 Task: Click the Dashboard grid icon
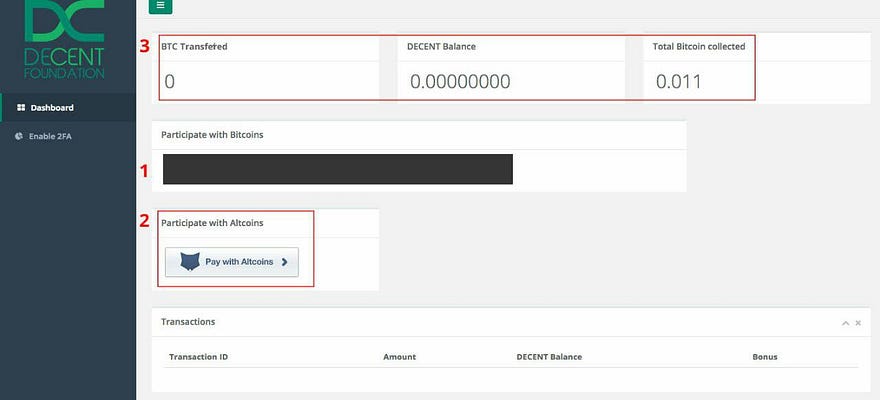click(x=21, y=107)
